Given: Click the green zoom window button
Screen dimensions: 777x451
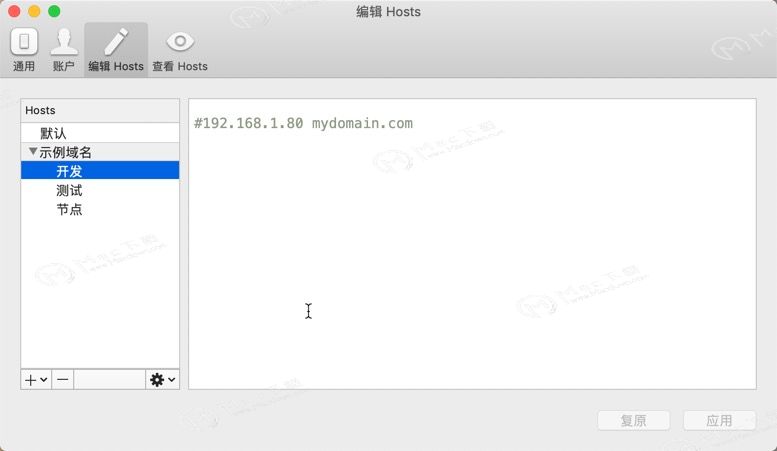Looking at the screenshot, I should (x=54, y=11).
